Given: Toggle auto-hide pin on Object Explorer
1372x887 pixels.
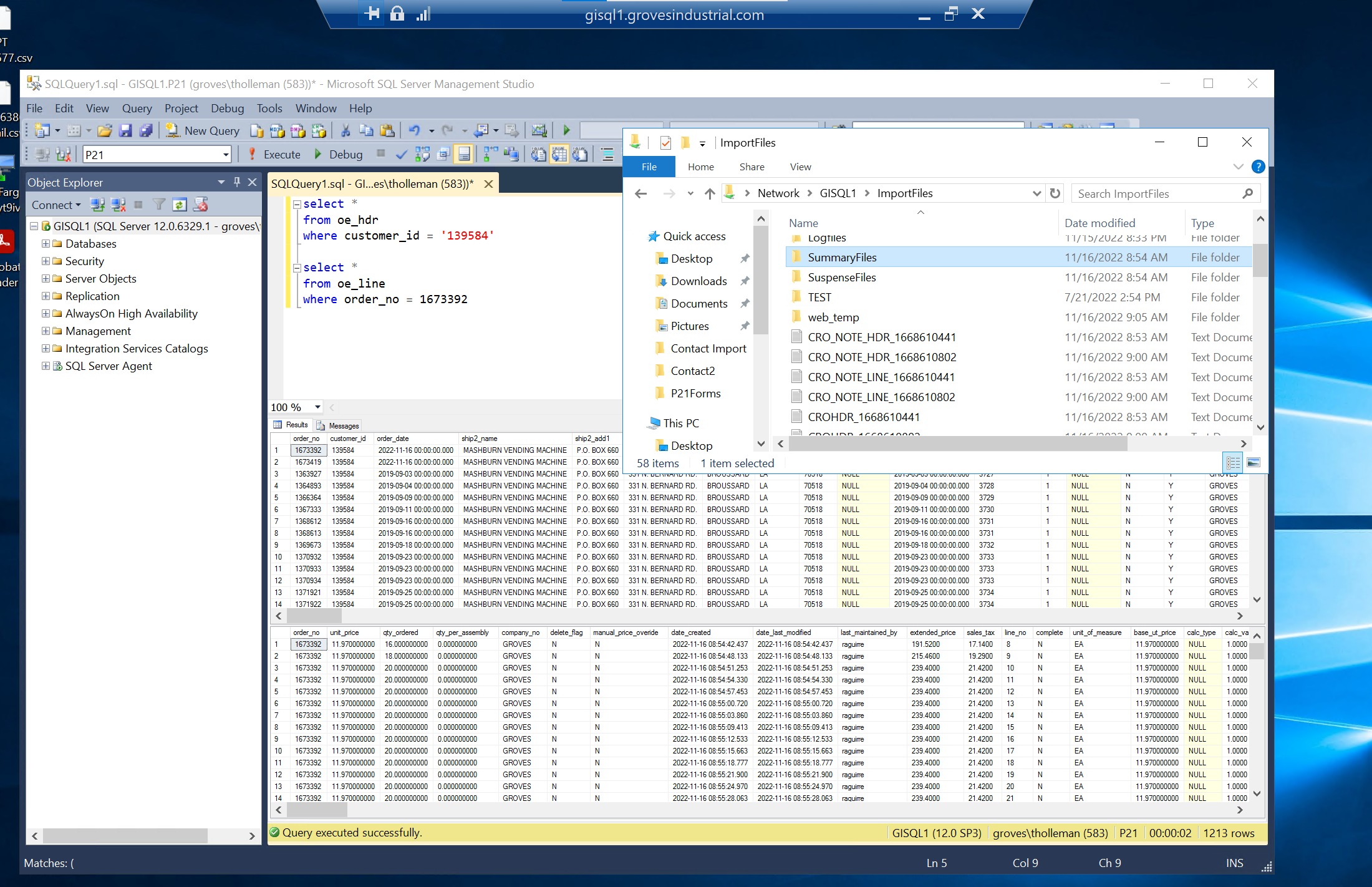Looking at the screenshot, I should tap(237, 182).
